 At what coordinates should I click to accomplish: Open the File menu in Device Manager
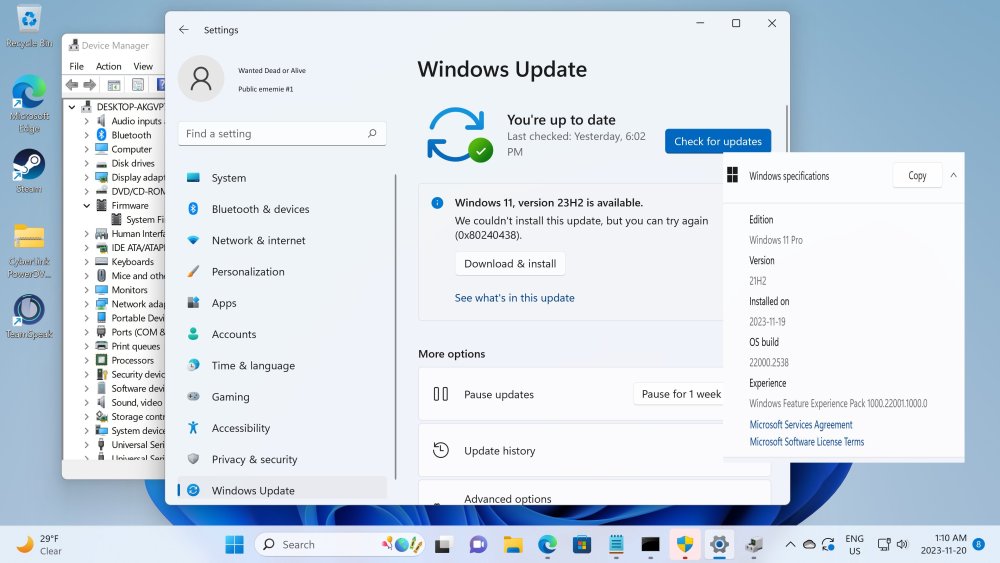click(x=76, y=66)
